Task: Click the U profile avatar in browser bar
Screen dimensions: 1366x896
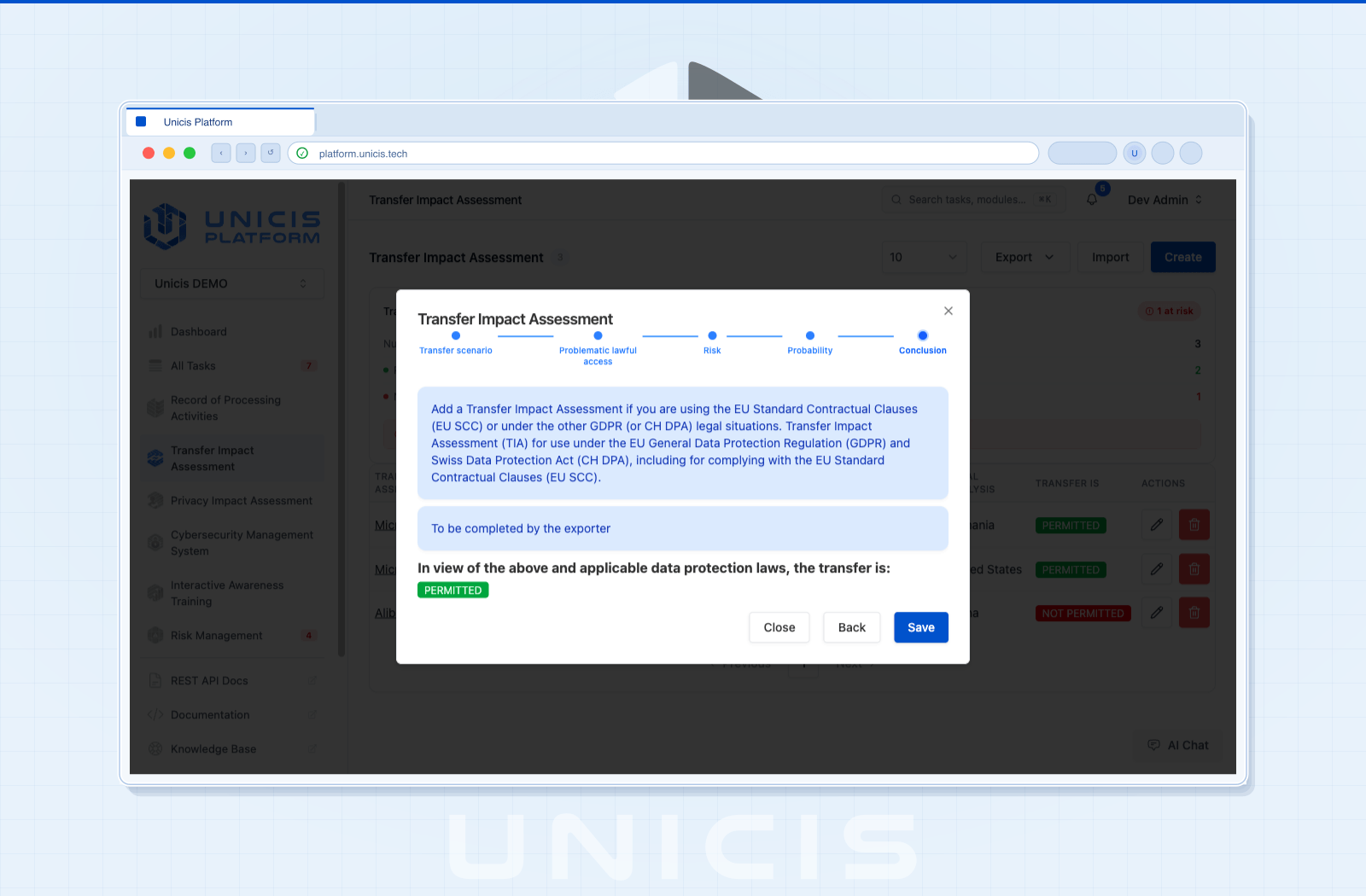Action: click(1135, 153)
